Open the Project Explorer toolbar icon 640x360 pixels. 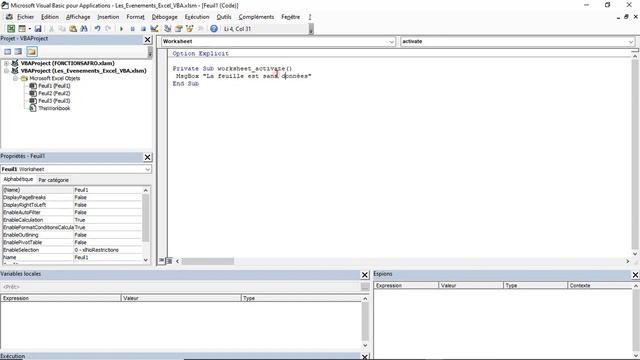167,29
